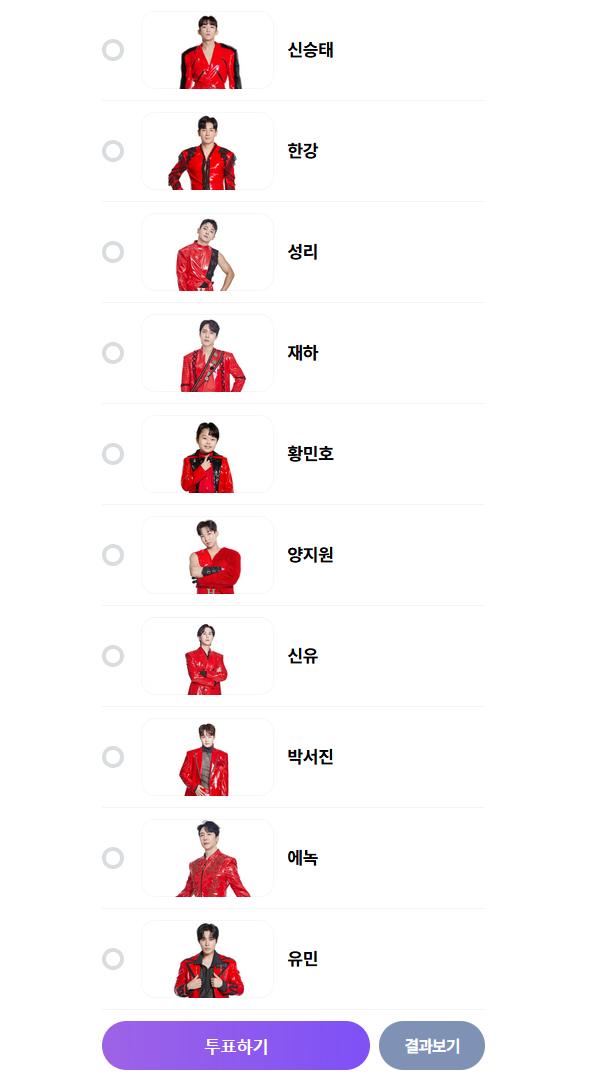Screen dimensions: 593x1075
Task: Click 박서진's contestant photo
Action: (207, 757)
